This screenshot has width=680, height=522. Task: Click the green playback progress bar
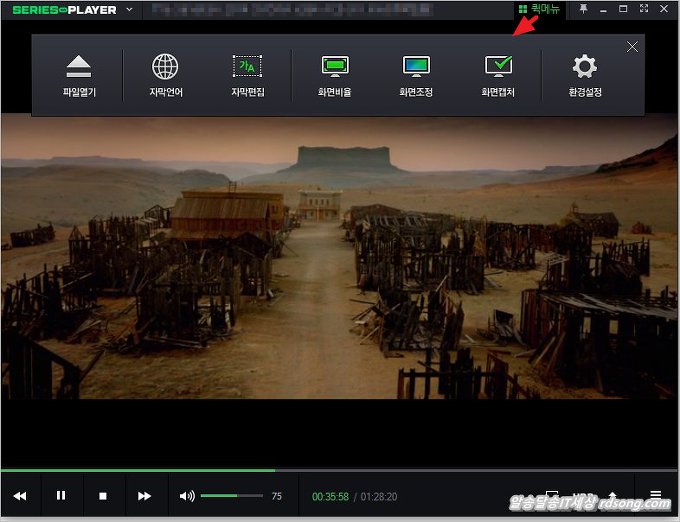(x=140, y=469)
